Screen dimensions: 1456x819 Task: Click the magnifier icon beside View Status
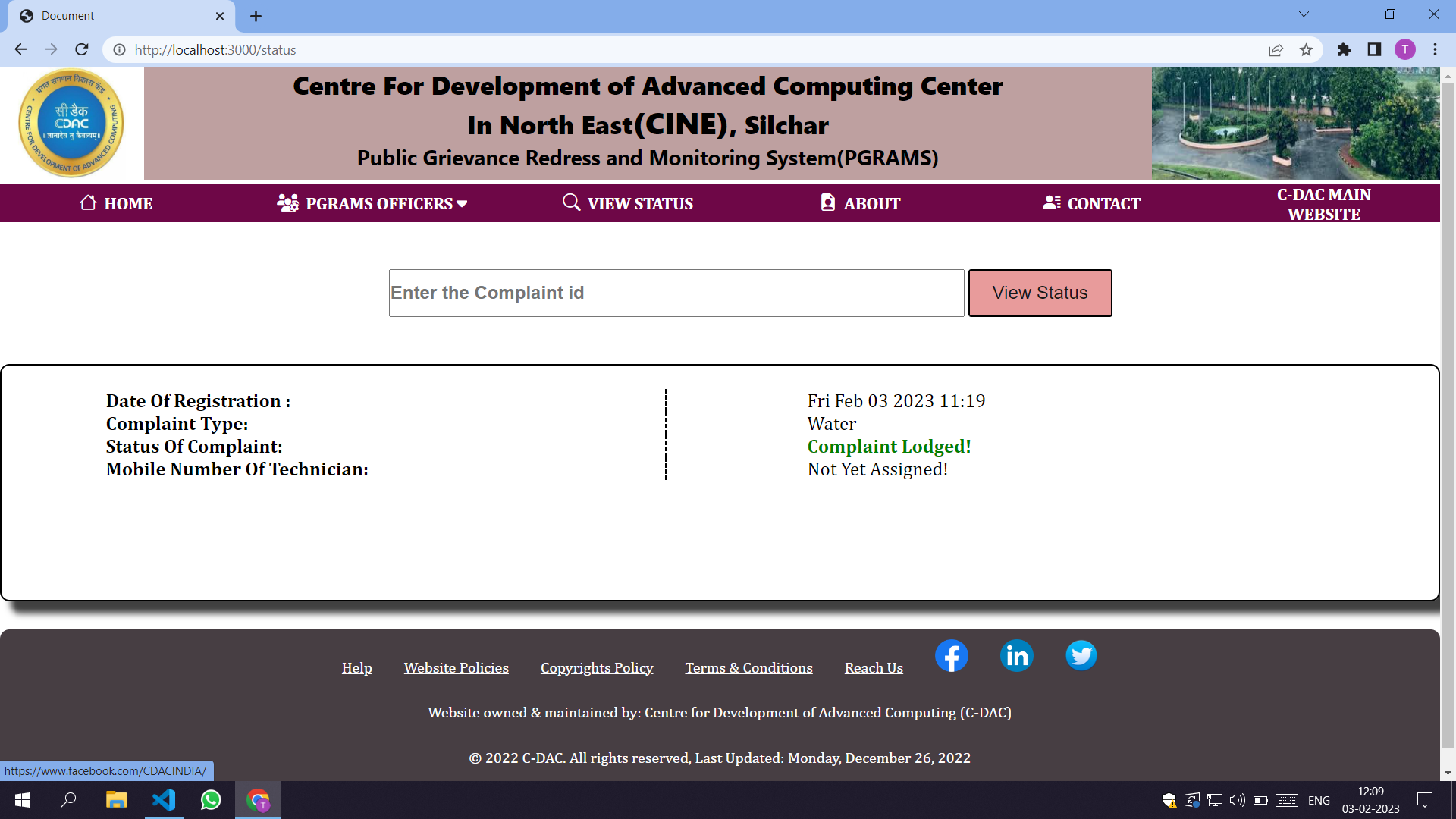coord(570,203)
